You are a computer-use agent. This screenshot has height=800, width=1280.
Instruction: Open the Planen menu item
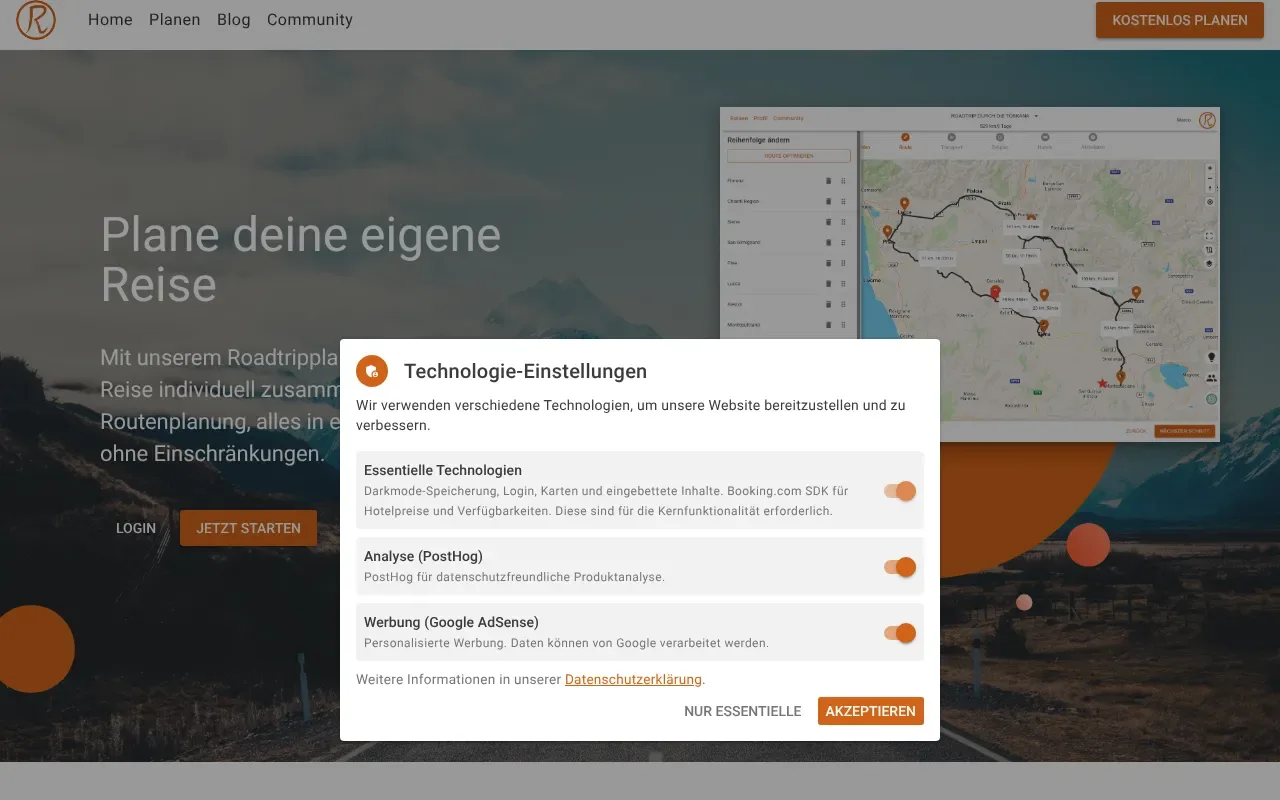tap(174, 19)
